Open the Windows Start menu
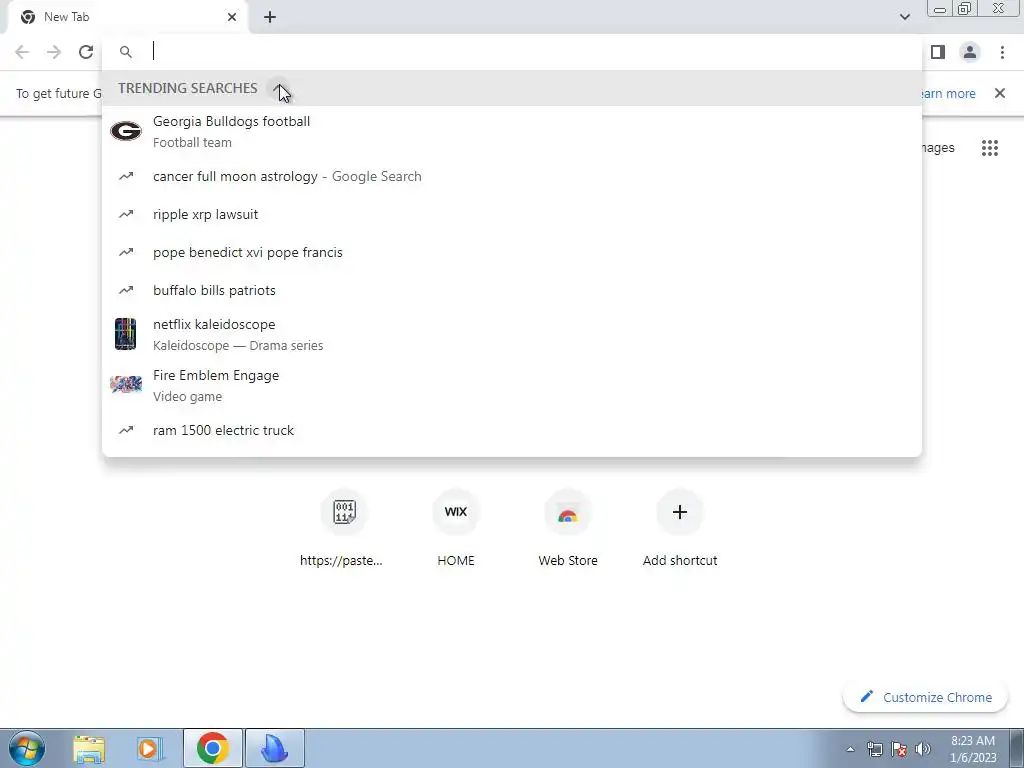1024x768 pixels. (x=27, y=748)
